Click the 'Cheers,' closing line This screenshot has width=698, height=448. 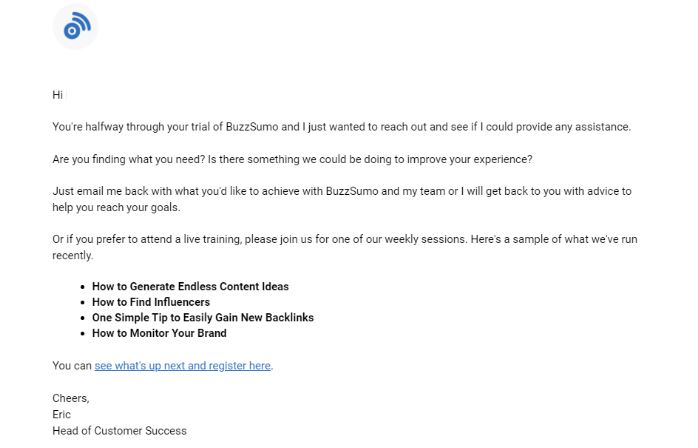(x=71, y=398)
